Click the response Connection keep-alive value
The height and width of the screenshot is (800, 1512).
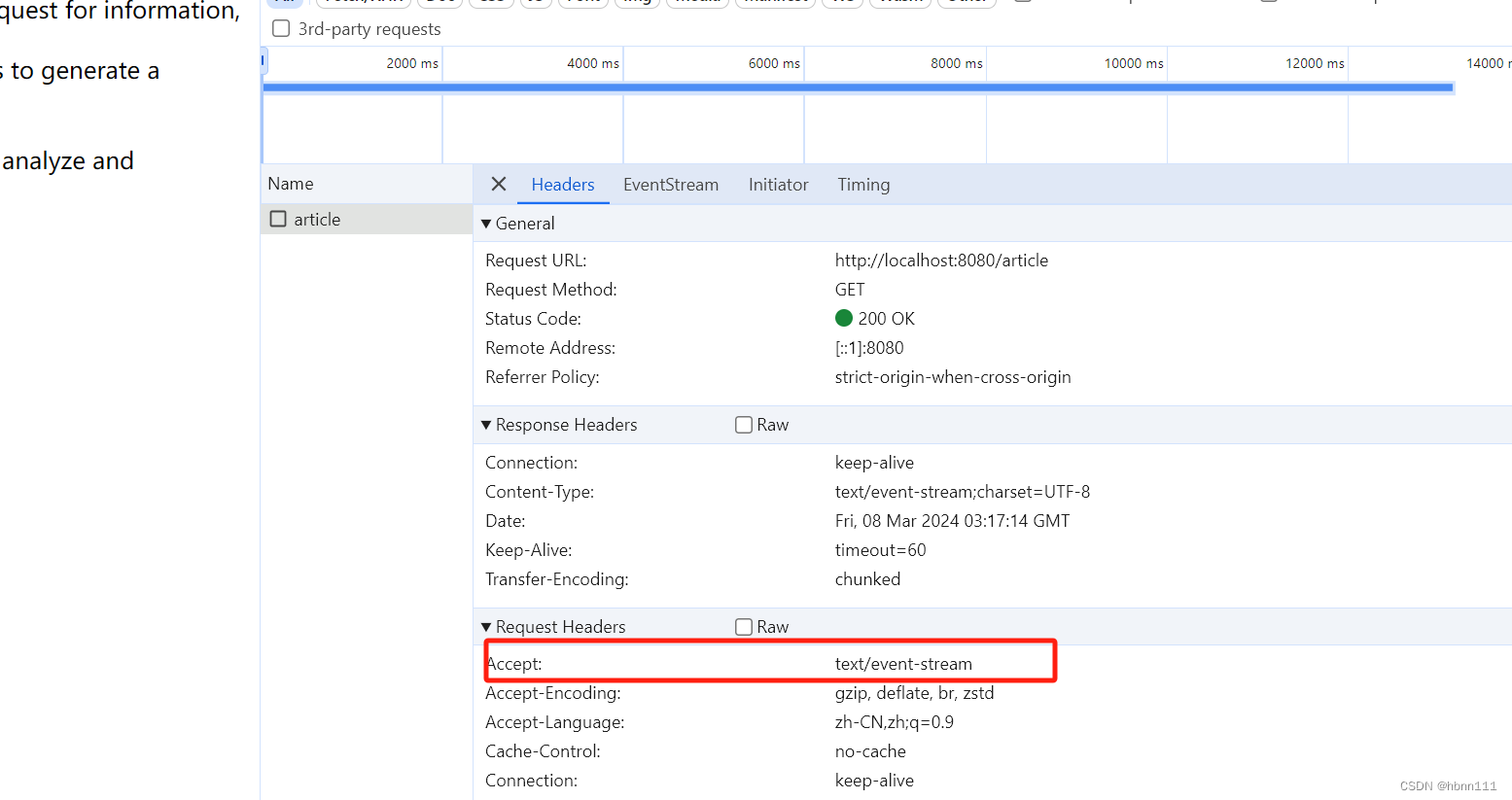click(874, 463)
